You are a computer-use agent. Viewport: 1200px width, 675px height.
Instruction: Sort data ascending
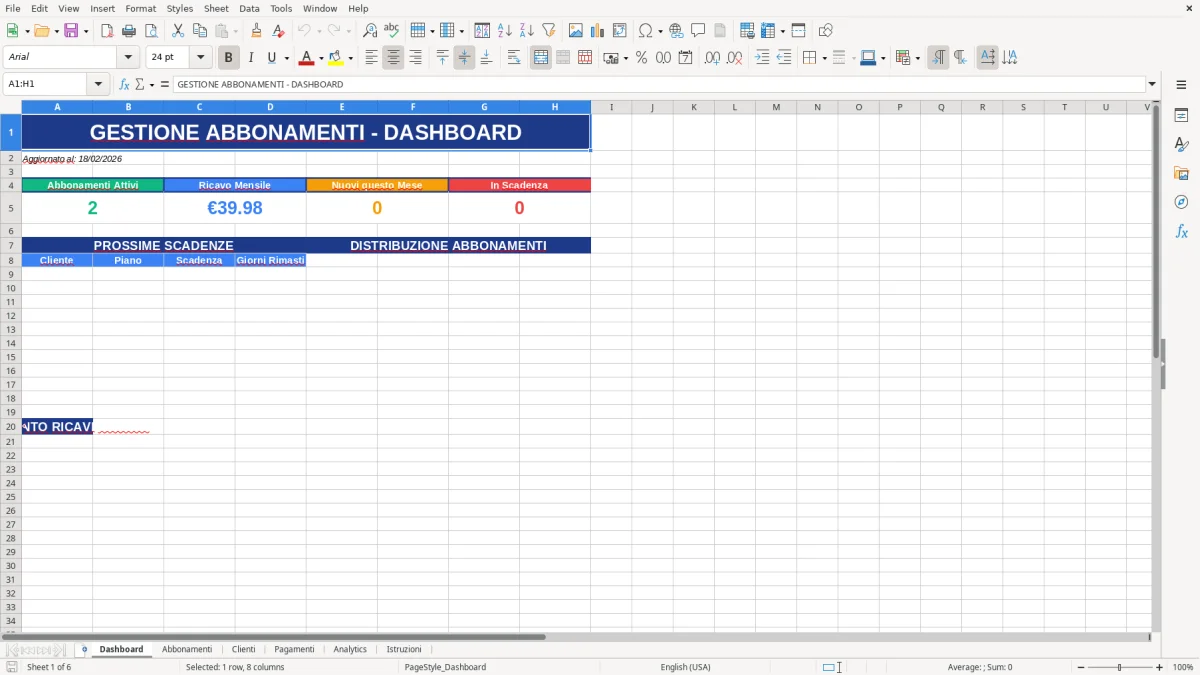[x=503, y=30]
